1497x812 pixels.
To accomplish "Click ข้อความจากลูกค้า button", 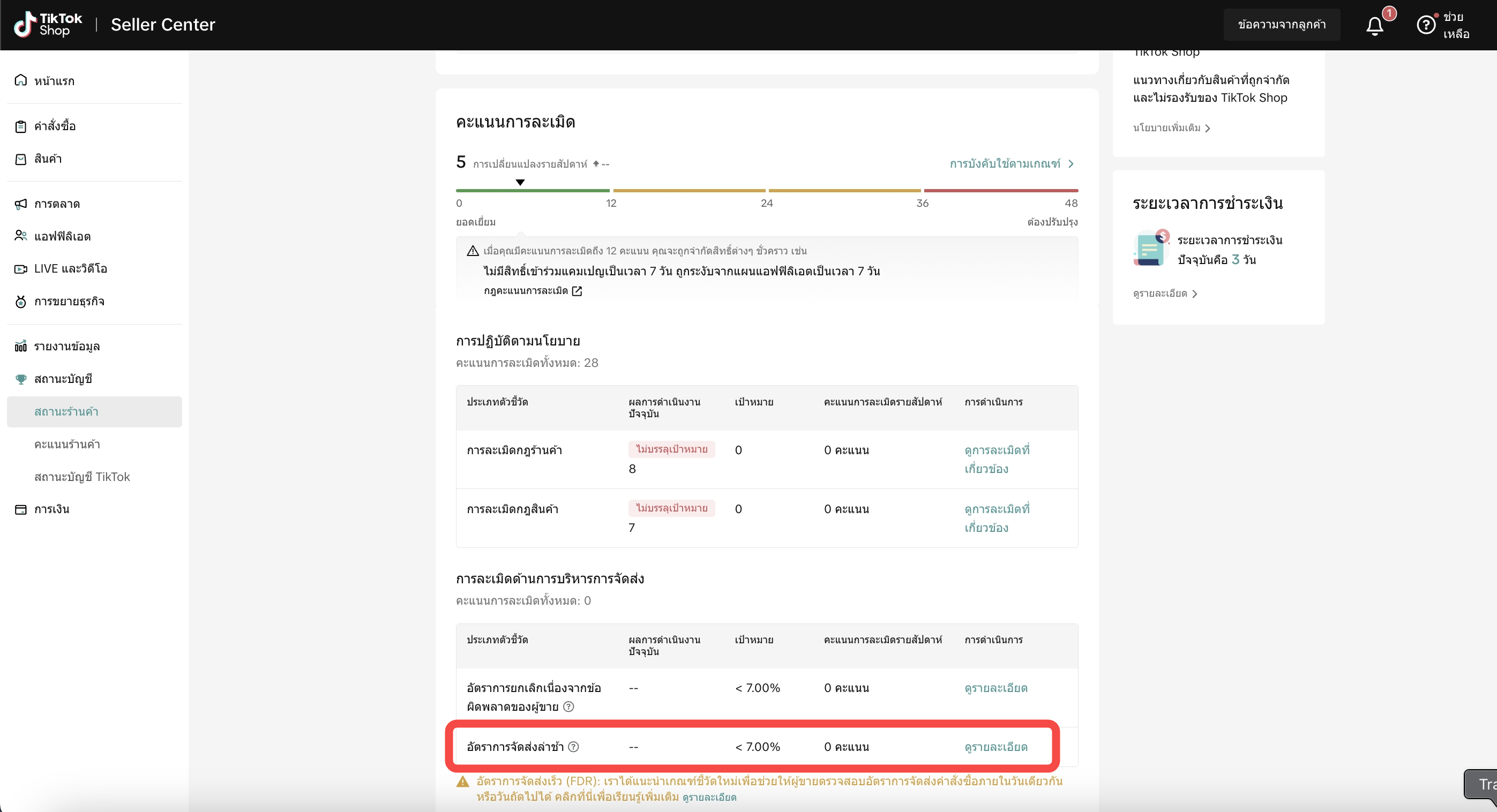I will [x=1282, y=25].
